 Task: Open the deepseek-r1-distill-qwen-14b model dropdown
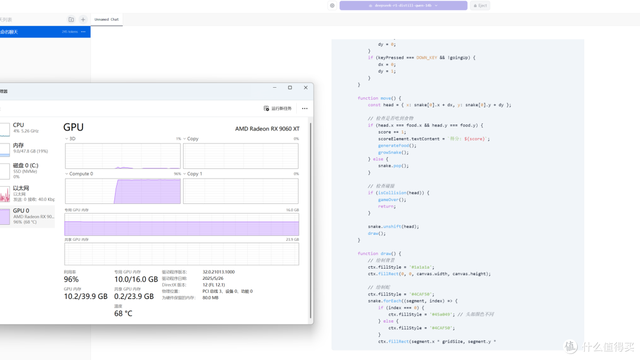tap(403, 6)
